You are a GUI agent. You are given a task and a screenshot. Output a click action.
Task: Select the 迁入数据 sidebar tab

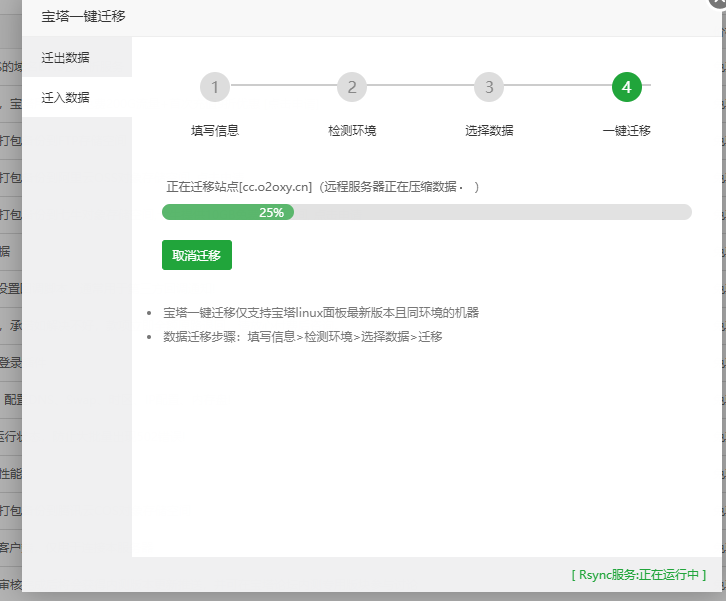coord(77,97)
